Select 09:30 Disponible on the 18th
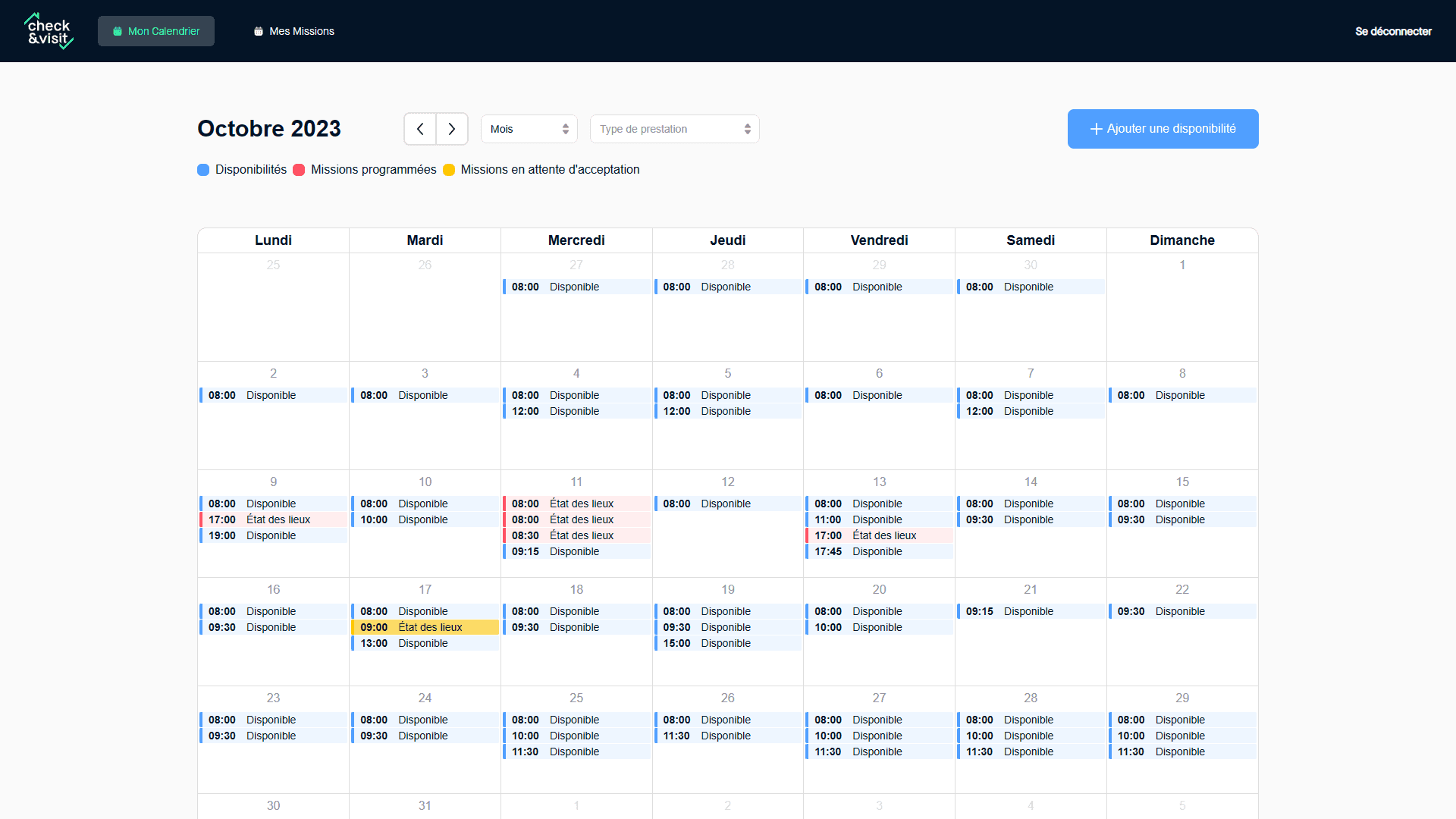 [576, 627]
